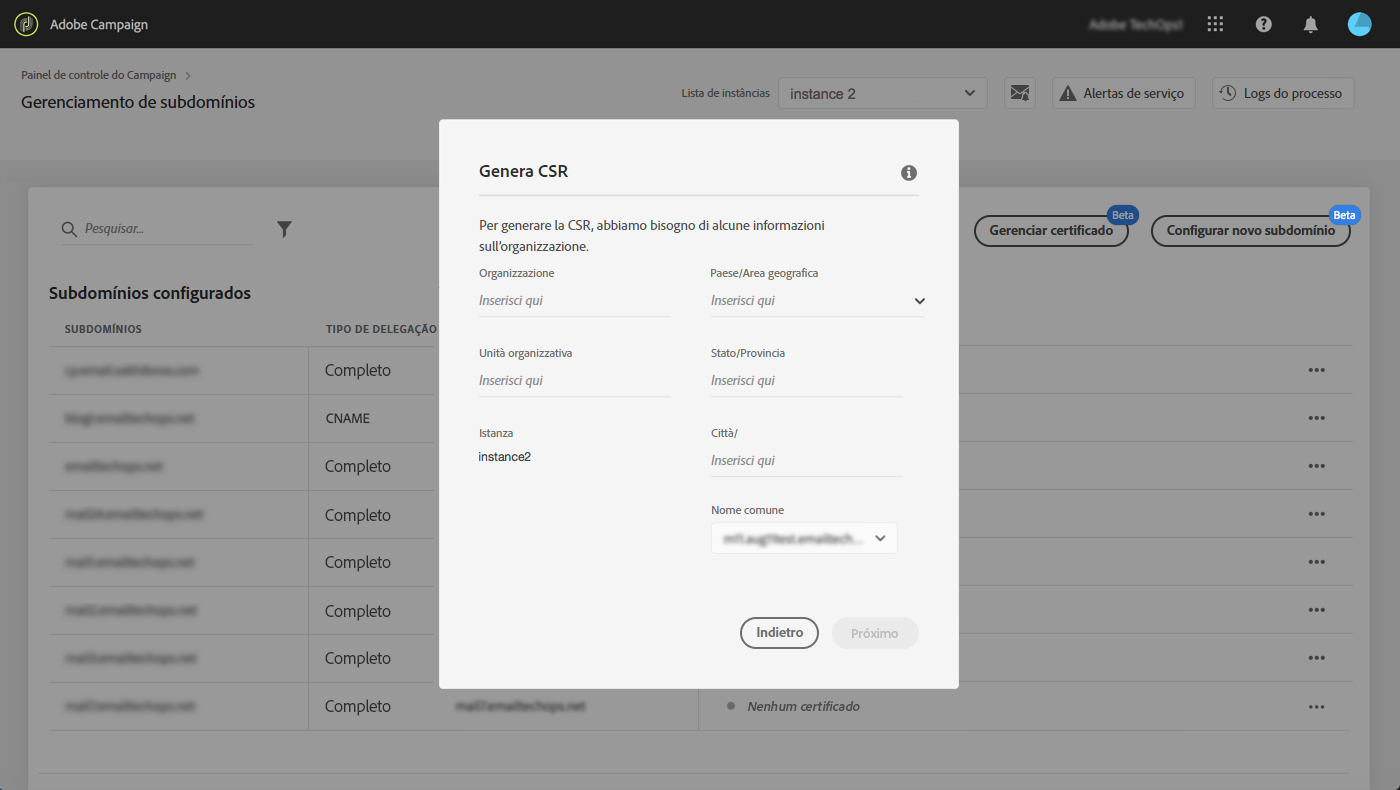
Task: Focus the Stato/Provincia input field
Action: (x=806, y=380)
